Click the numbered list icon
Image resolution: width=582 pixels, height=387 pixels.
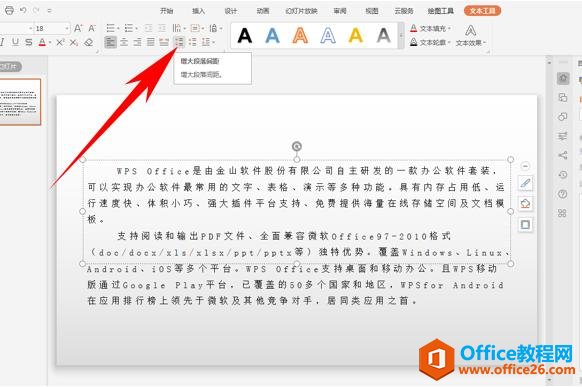coord(128,28)
